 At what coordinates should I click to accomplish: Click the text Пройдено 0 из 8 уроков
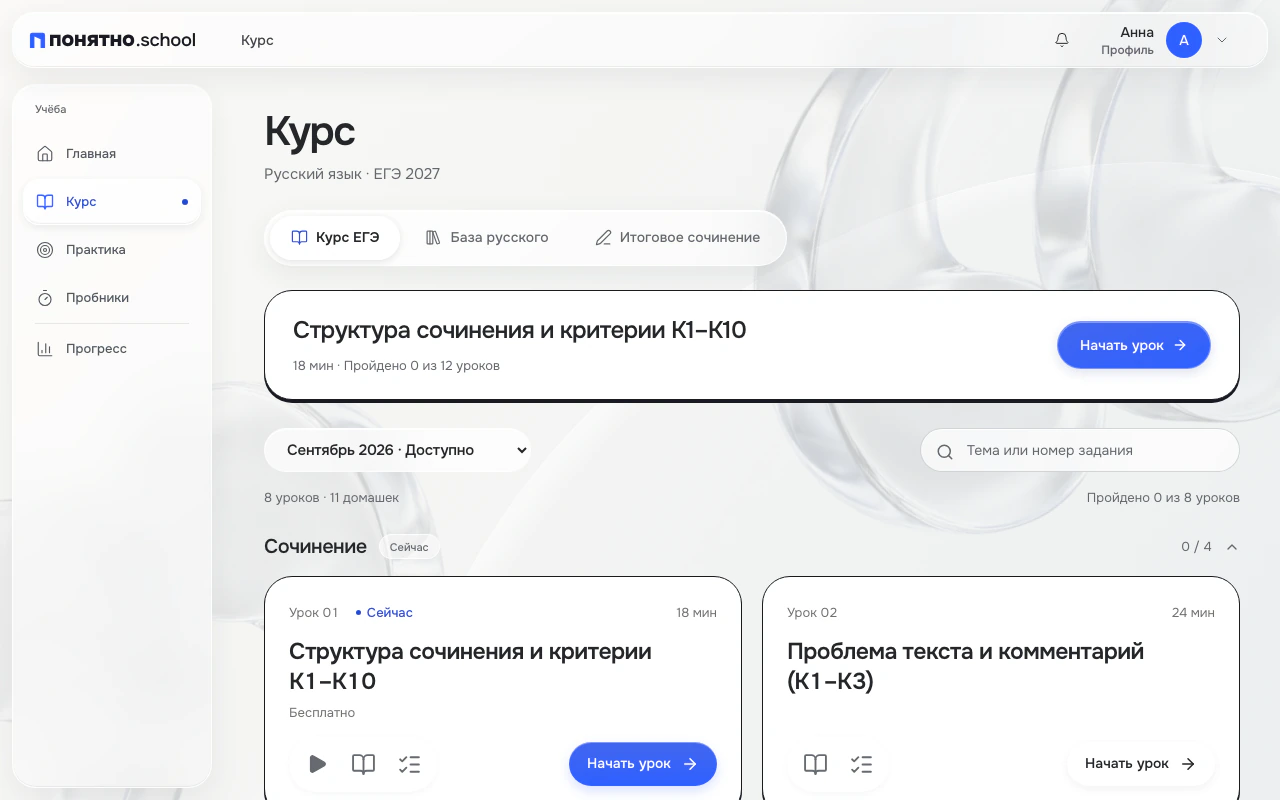[x=1163, y=497]
